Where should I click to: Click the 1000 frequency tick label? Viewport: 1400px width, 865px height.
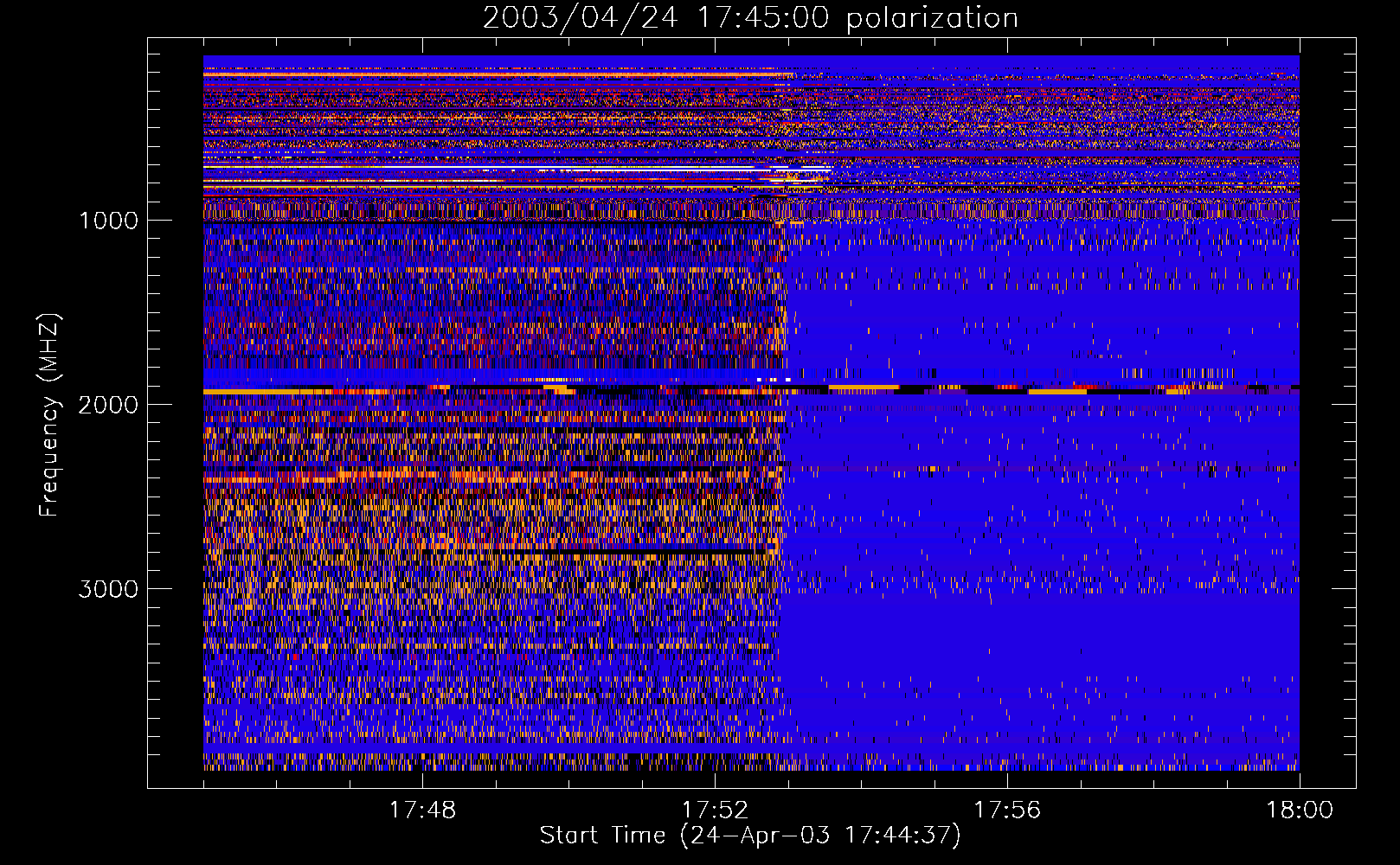pos(109,221)
